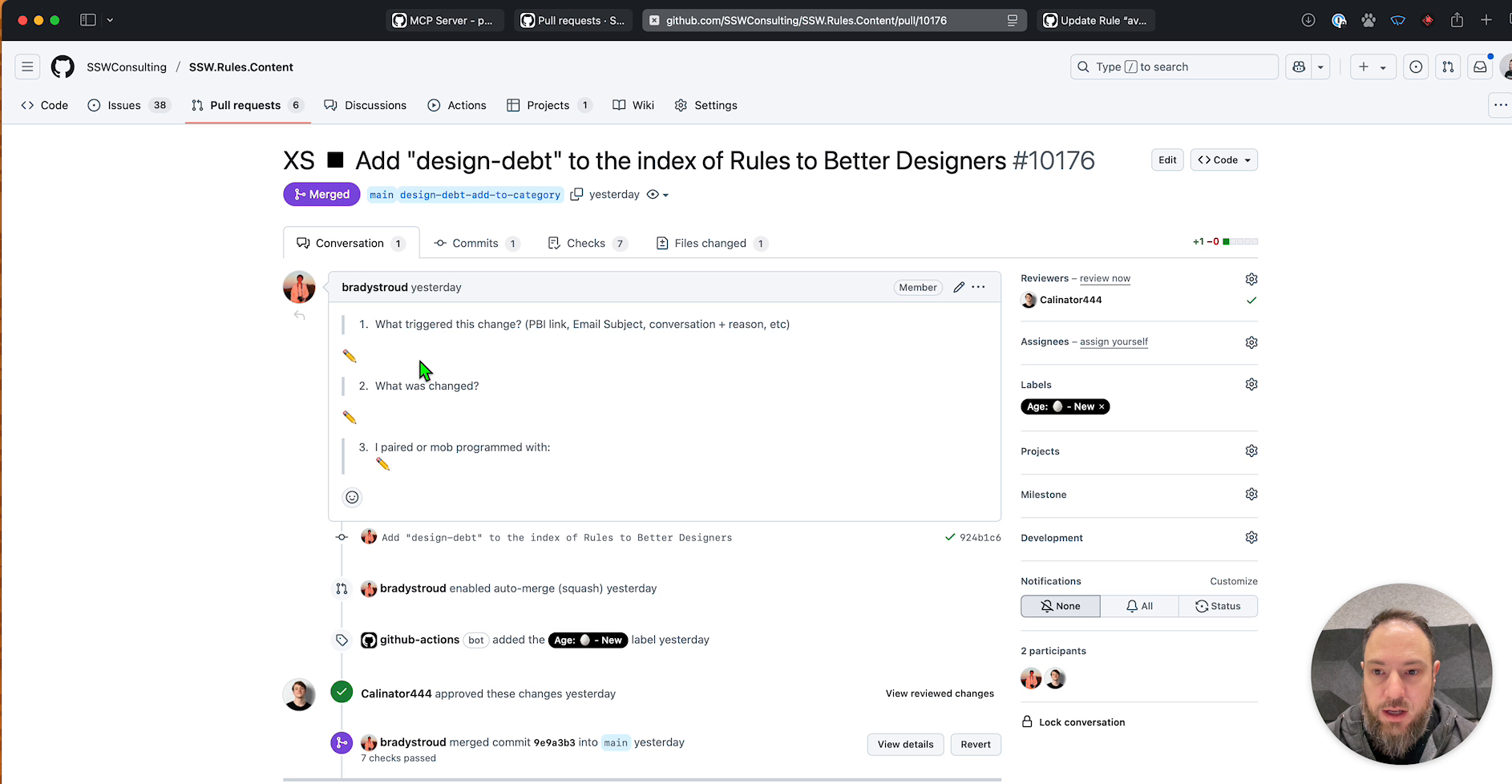The height and width of the screenshot is (784, 1512).
Task: Expand the Copilot dropdown arrow
Action: tap(1320, 67)
